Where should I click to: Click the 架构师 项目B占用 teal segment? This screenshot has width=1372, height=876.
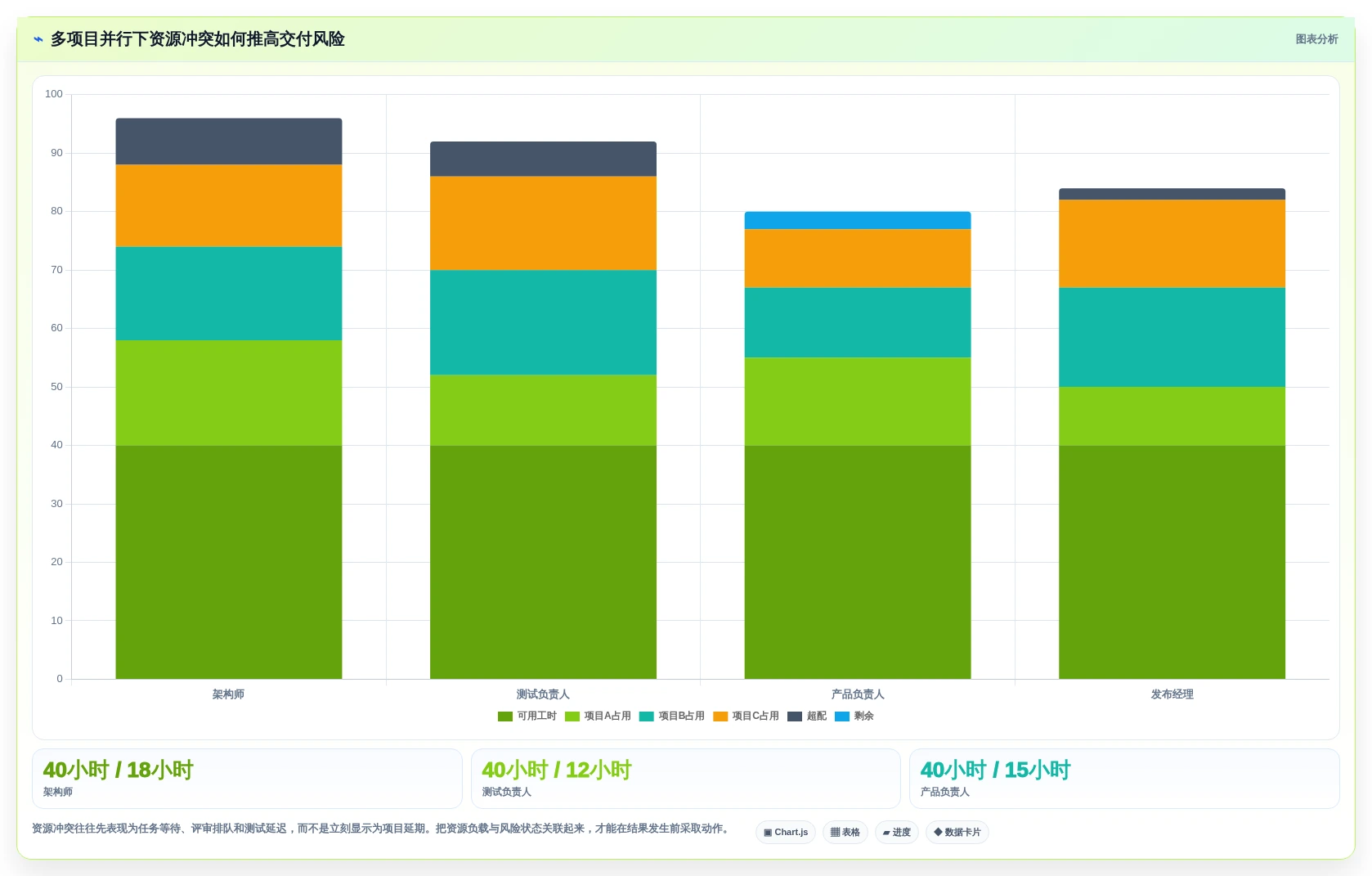(x=229, y=294)
